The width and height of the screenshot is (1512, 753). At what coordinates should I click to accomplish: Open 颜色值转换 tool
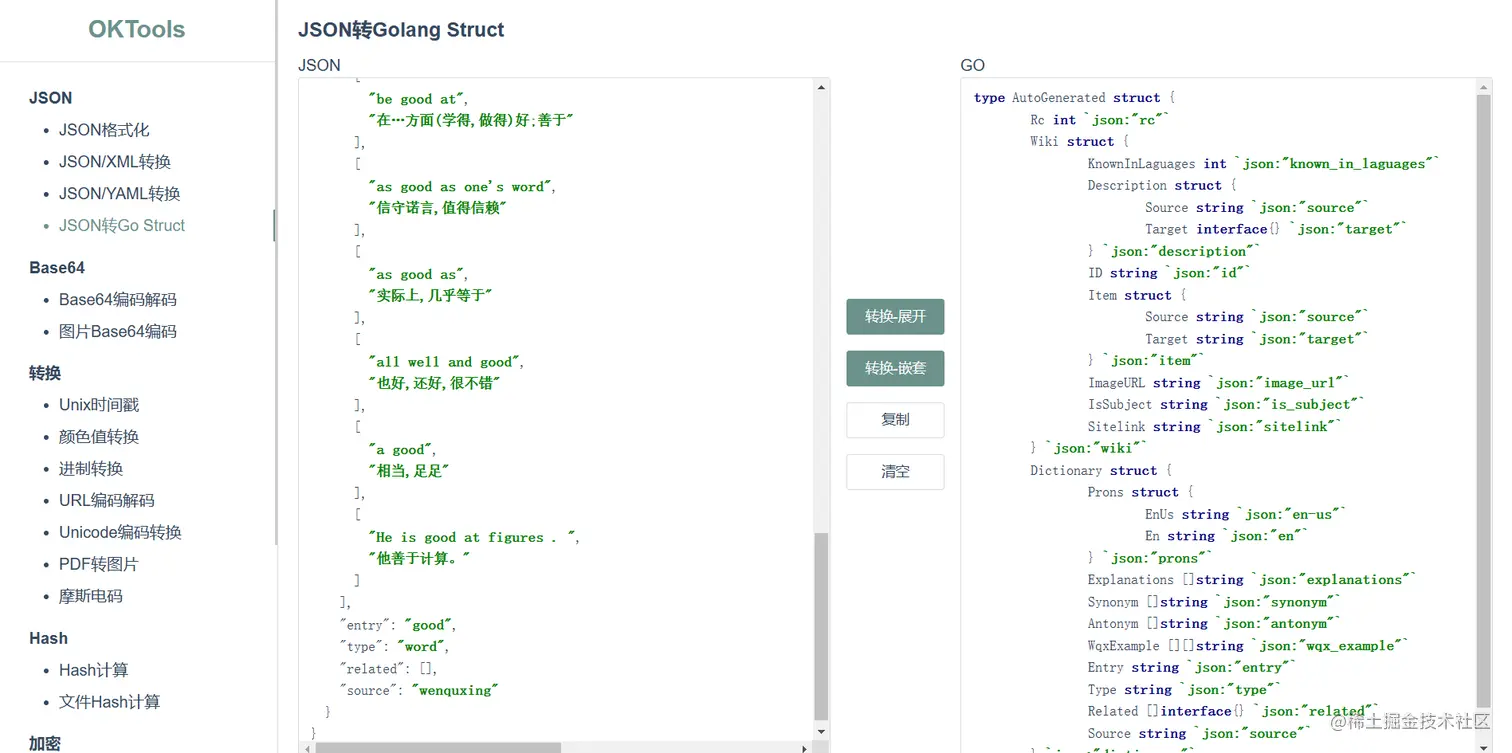(x=99, y=437)
